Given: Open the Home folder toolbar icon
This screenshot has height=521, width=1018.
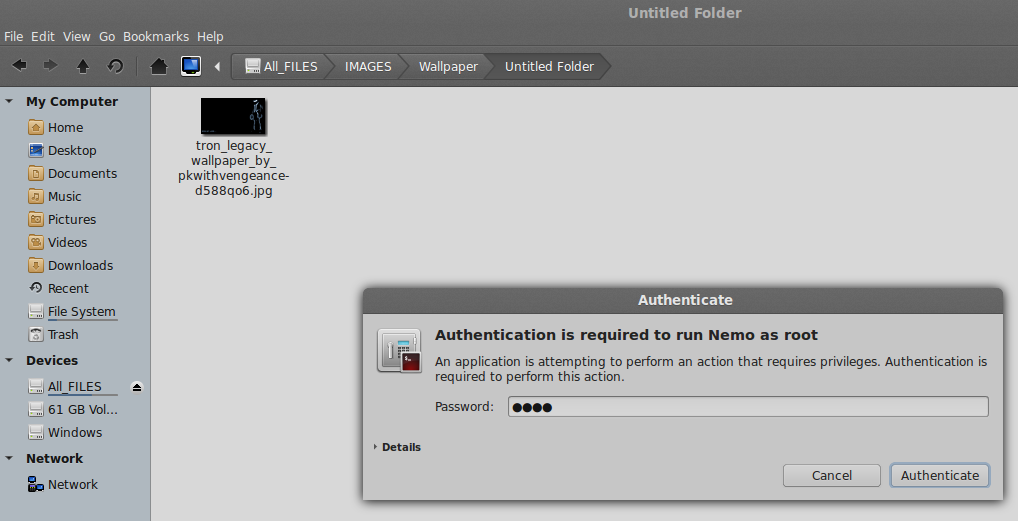Looking at the screenshot, I should 158,66.
